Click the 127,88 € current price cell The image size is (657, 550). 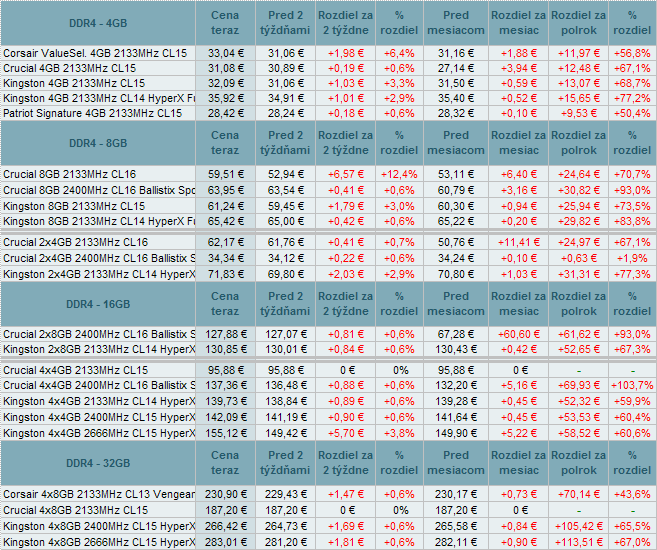(225, 334)
